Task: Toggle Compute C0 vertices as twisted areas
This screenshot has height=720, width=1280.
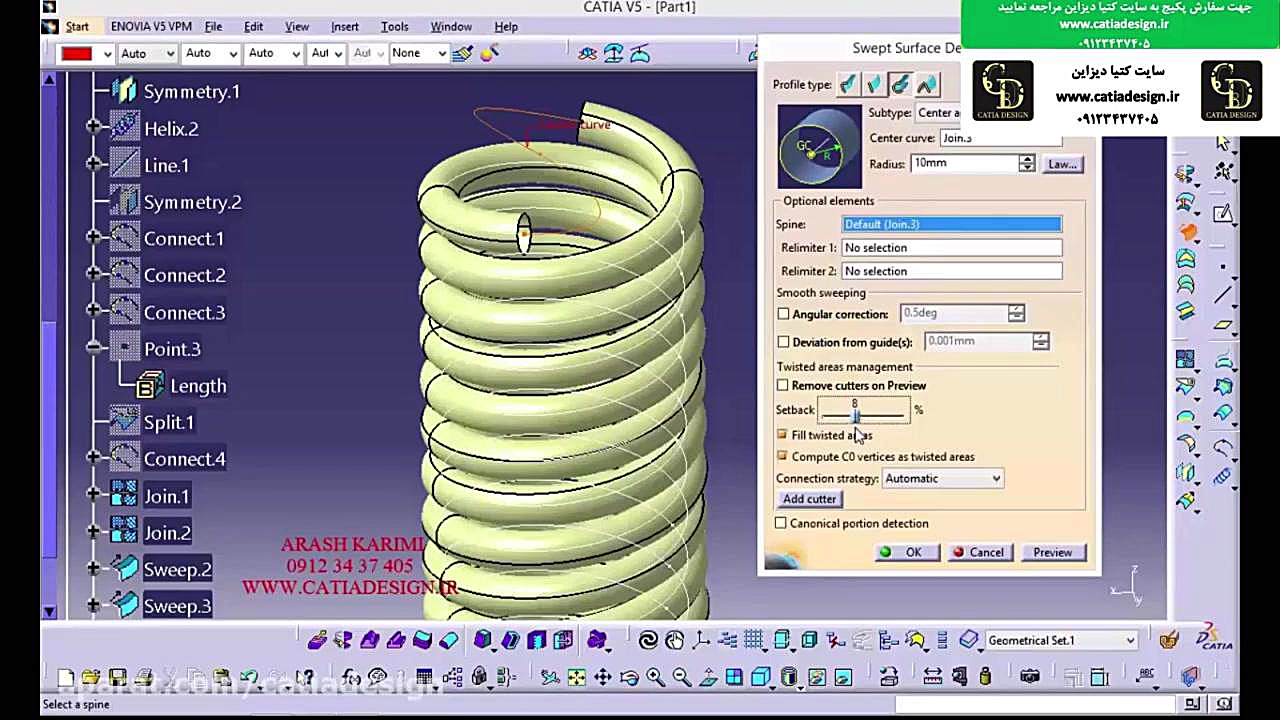Action: point(782,456)
